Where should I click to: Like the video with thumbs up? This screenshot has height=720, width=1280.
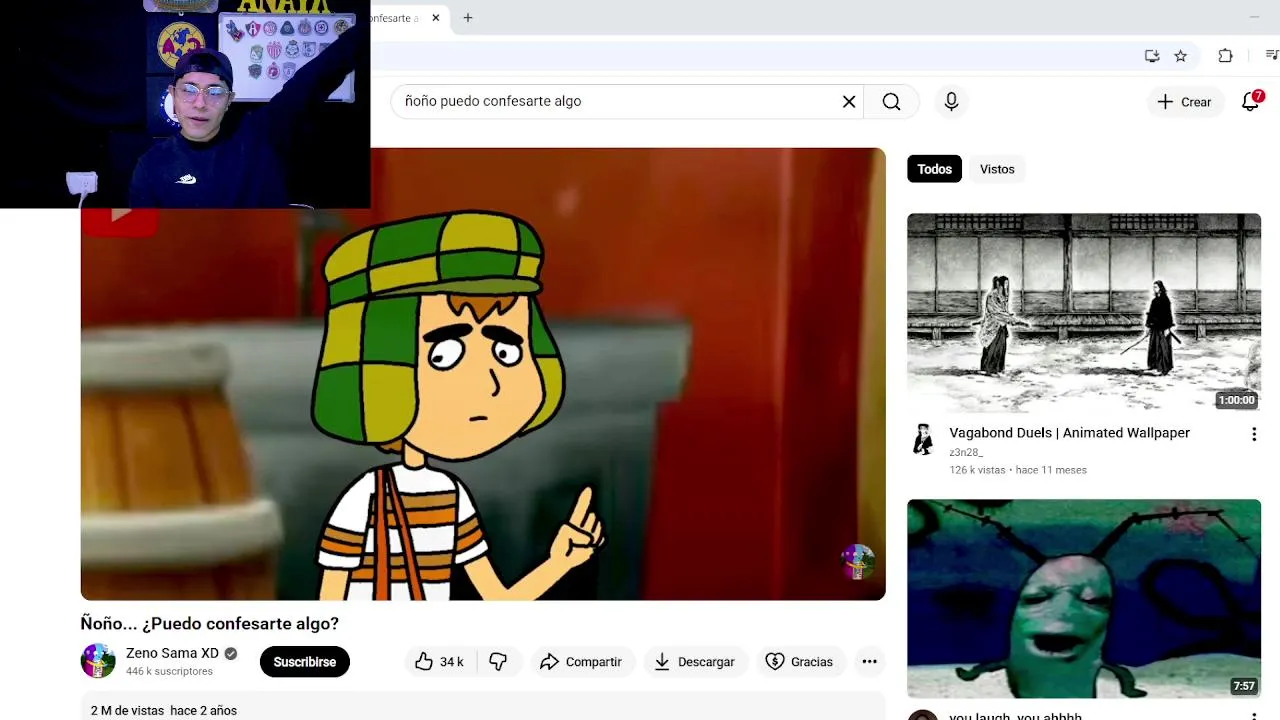point(439,662)
